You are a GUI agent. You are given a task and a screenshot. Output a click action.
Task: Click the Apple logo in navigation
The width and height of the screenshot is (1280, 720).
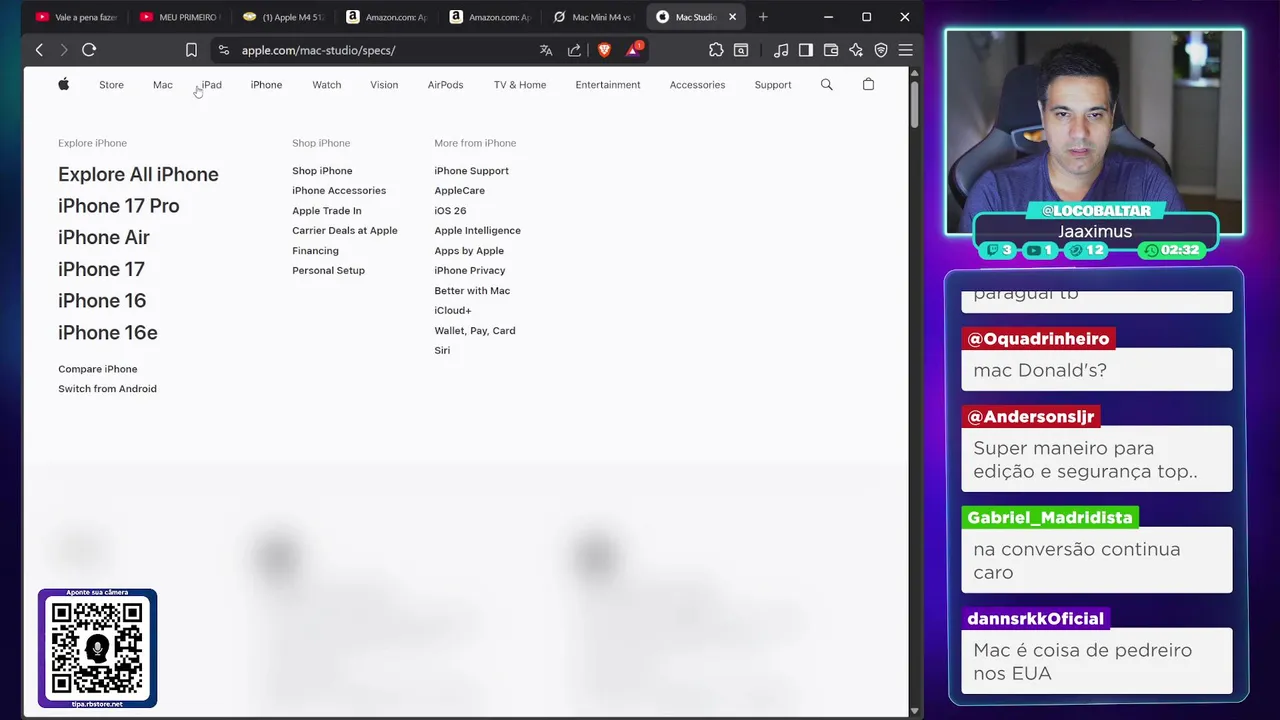click(63, 84)
